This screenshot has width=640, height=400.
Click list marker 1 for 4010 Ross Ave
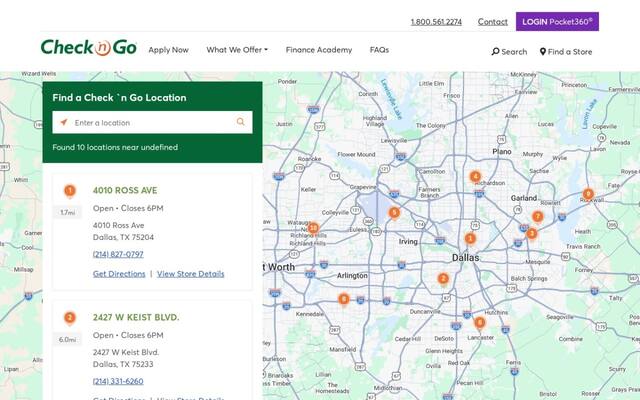tap(70, 191)
